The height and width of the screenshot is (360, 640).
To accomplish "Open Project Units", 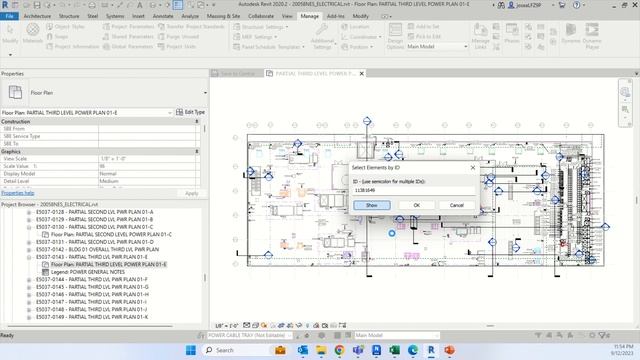I will (x=177, y=47).
